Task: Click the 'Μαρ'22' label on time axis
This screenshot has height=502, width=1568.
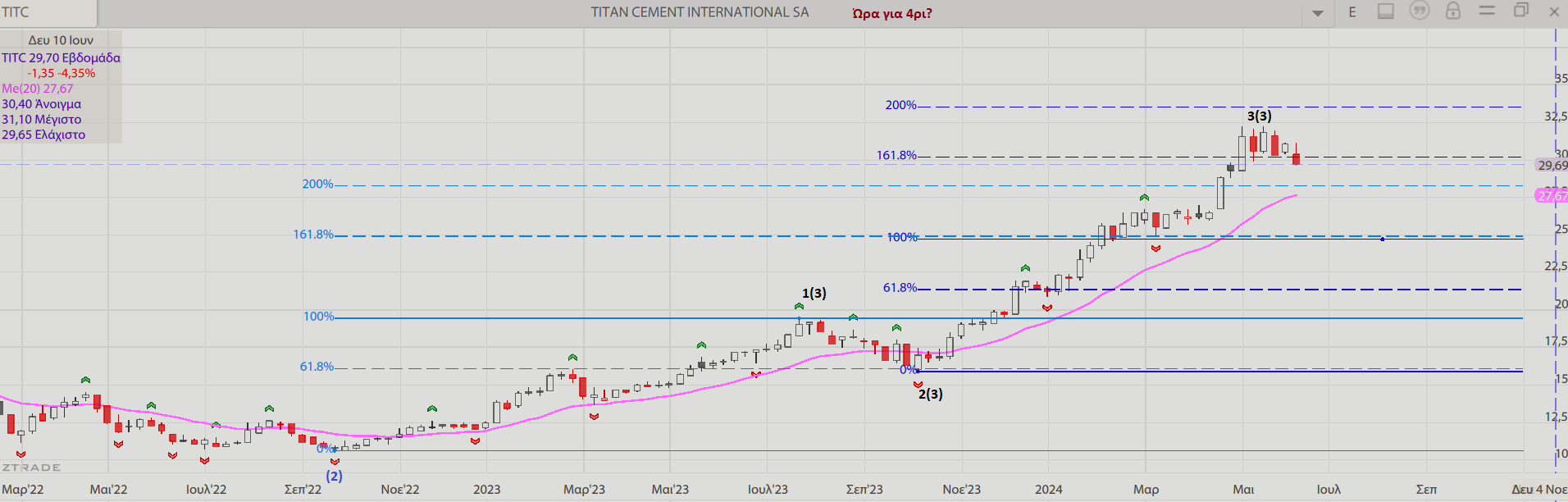Action: [23, 490]
